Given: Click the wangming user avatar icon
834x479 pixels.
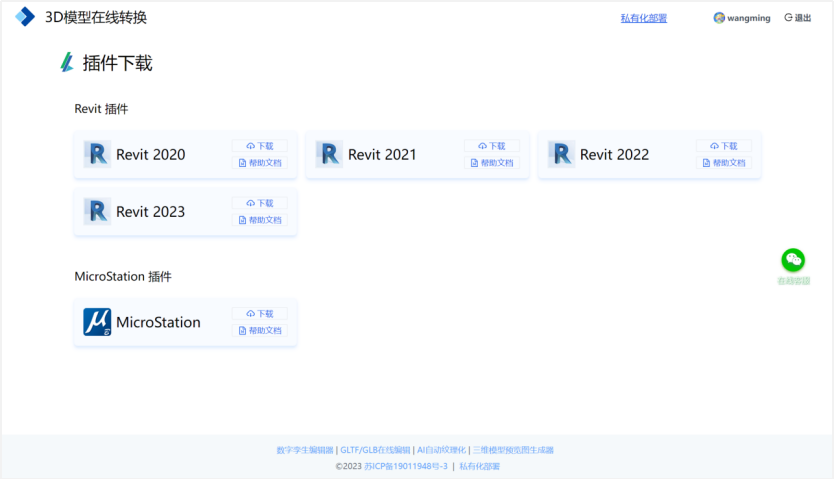Looking at the screenshot, I should pos(719,18).
